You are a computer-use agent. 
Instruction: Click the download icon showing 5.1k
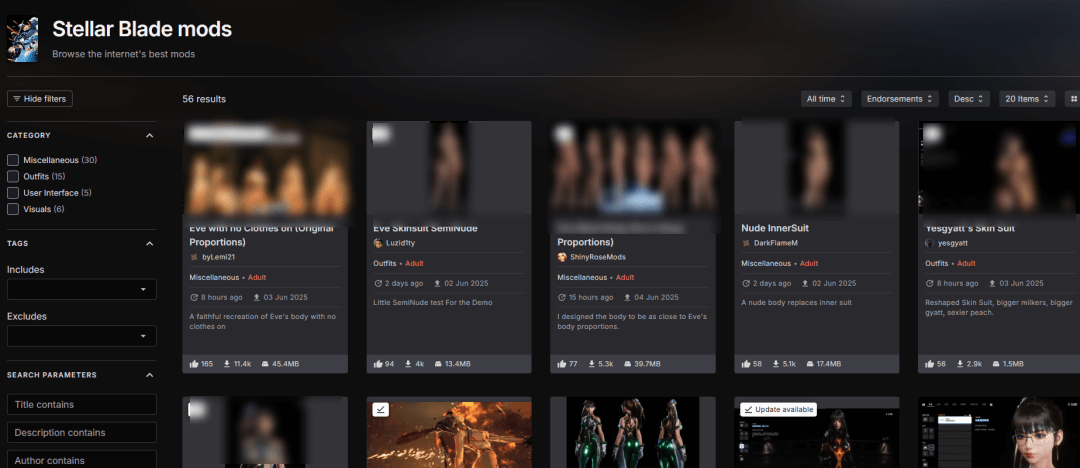776,364
